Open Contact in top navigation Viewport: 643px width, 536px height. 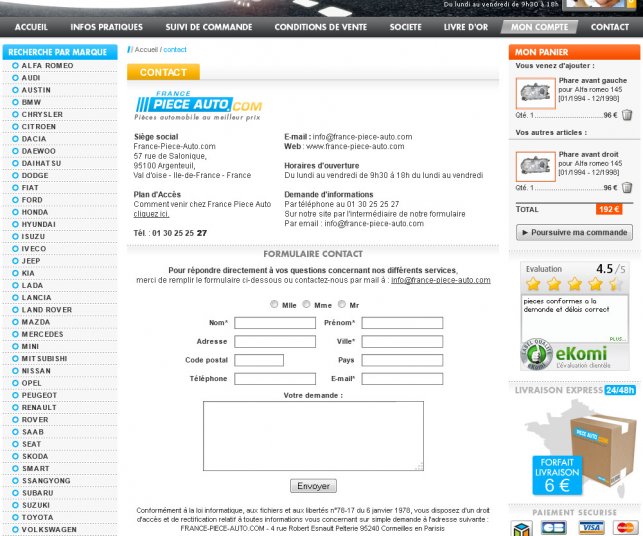click(x=609, y=27)
